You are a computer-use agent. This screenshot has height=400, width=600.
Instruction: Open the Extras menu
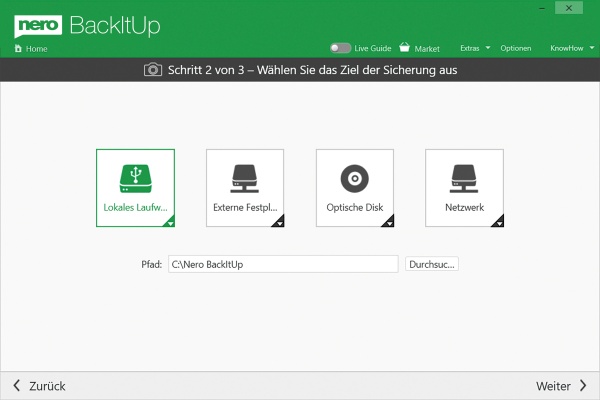click(x=470, y=48)
